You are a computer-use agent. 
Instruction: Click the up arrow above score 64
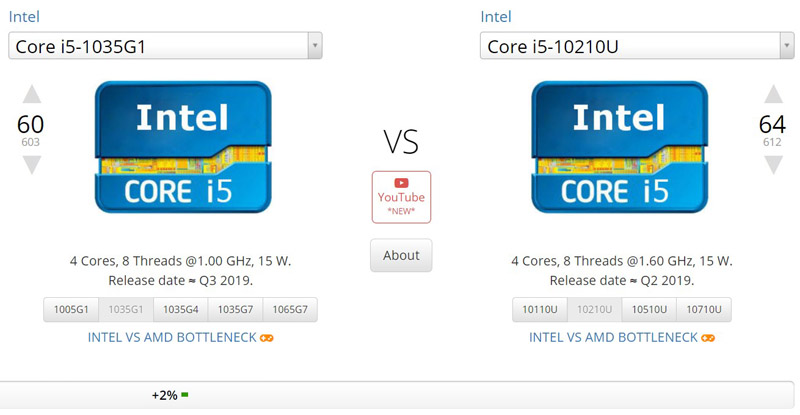[x=773, y=94]
